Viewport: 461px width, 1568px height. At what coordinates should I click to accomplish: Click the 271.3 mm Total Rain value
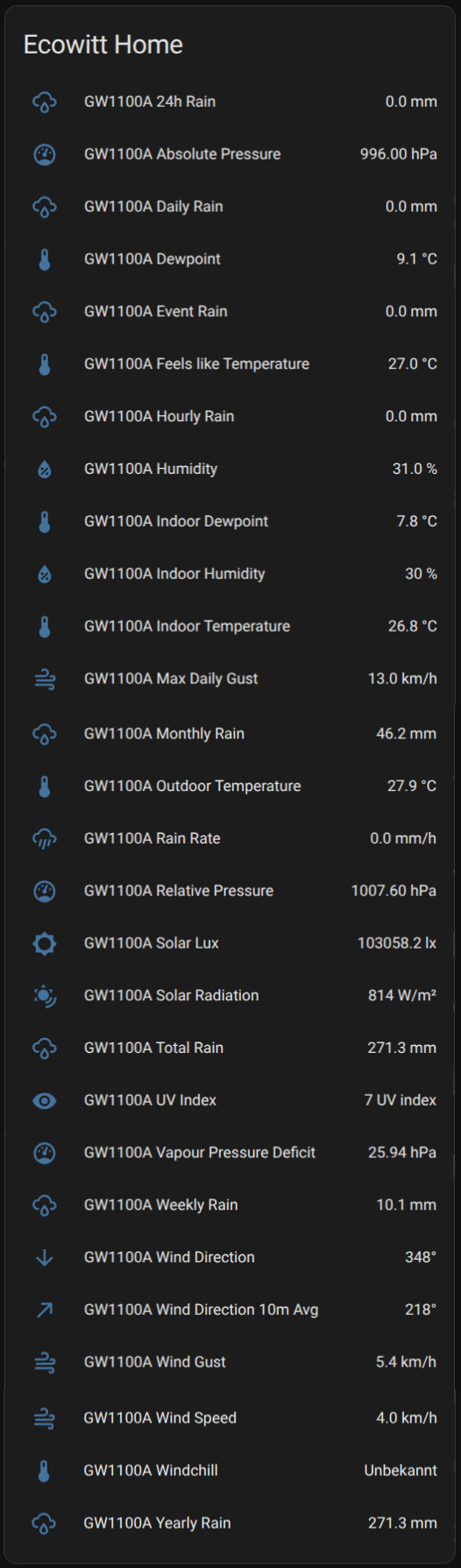[401, 1048]
